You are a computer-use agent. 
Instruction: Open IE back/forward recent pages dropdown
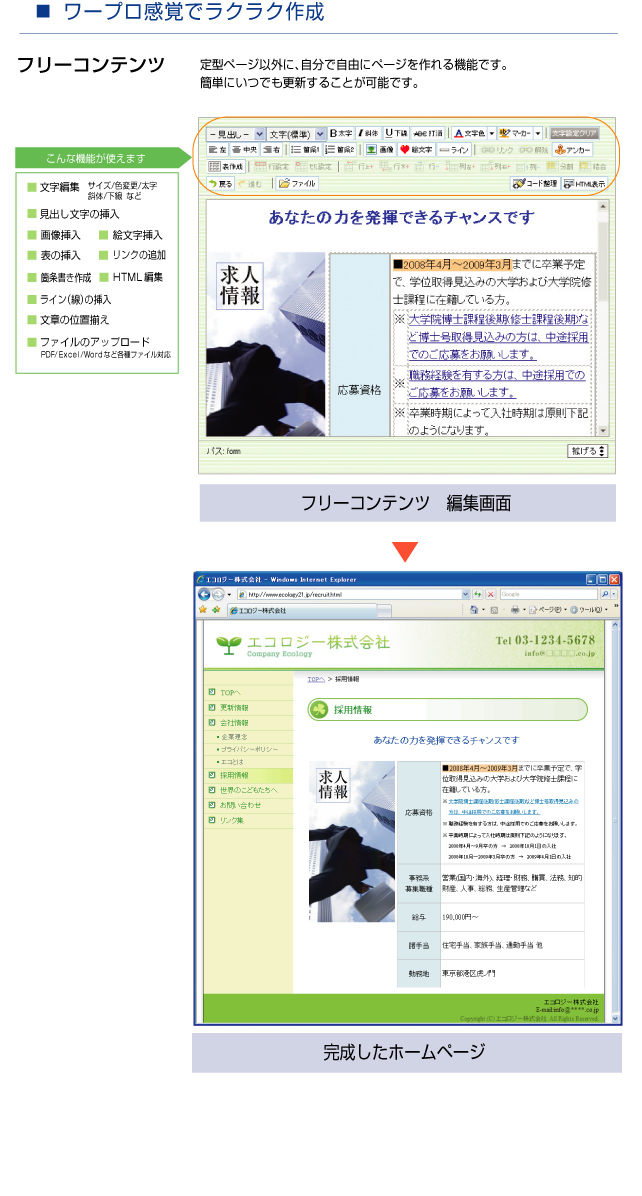pos(229,594)
